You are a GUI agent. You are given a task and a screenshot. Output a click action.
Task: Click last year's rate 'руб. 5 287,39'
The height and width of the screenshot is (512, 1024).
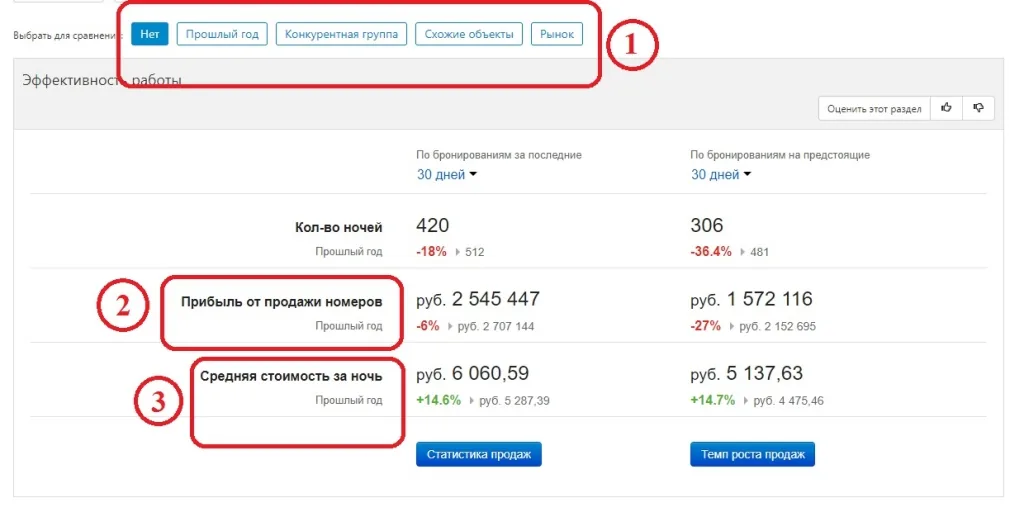tap(515, 400)
